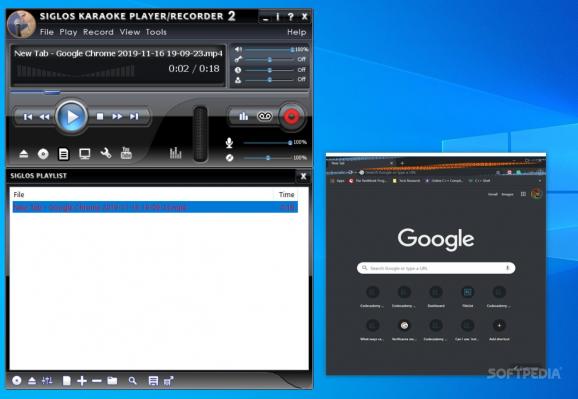The width and height of the screenshot is (578, 399).
Task: Search the playlist with magnifier icon
Action: [x=132, y=381]
